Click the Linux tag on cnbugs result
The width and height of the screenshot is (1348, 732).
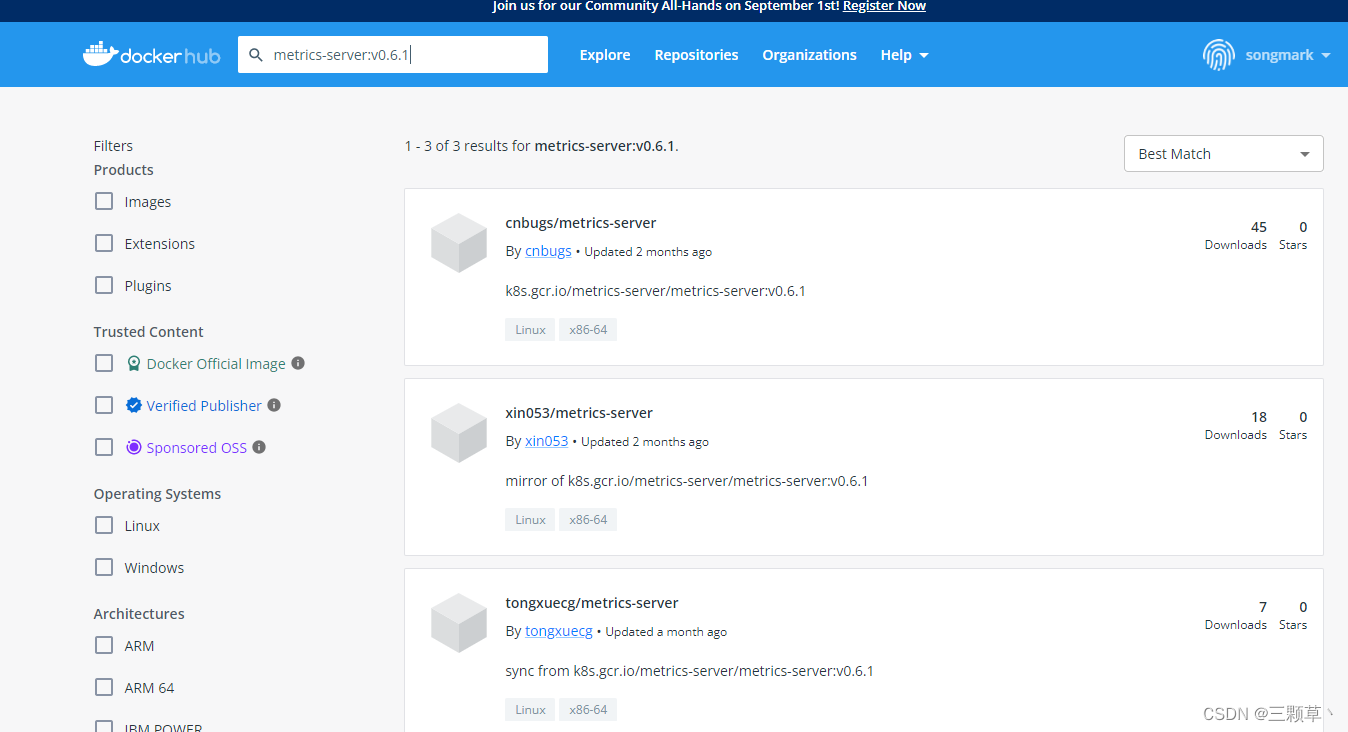tap(530, 329)
